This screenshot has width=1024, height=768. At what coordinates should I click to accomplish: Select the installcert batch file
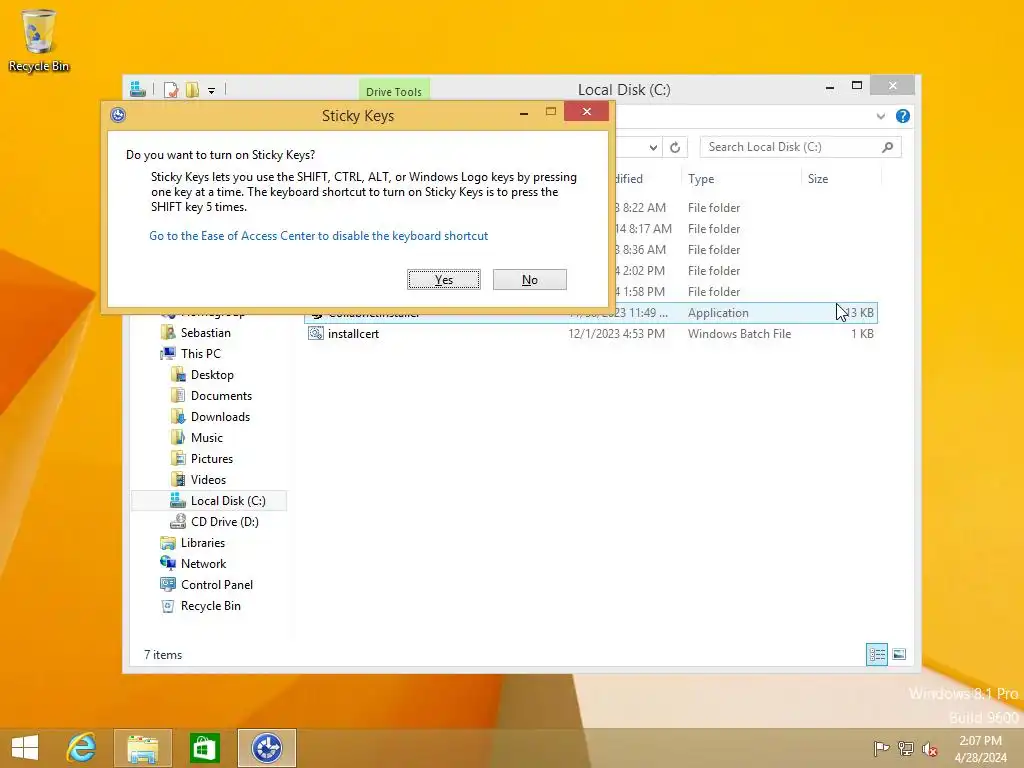point(591,334)
